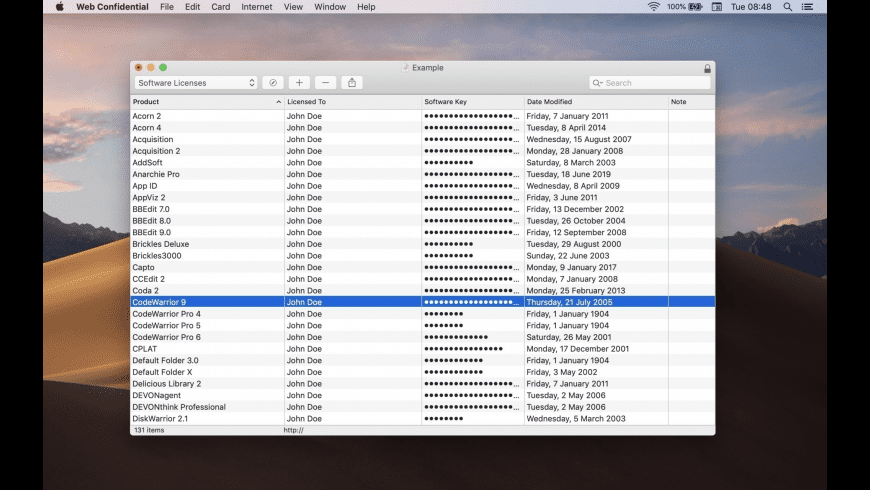Select the DEVONthink Professional row
This screenshot has height=490, width=870.
(x=423, y=407)
